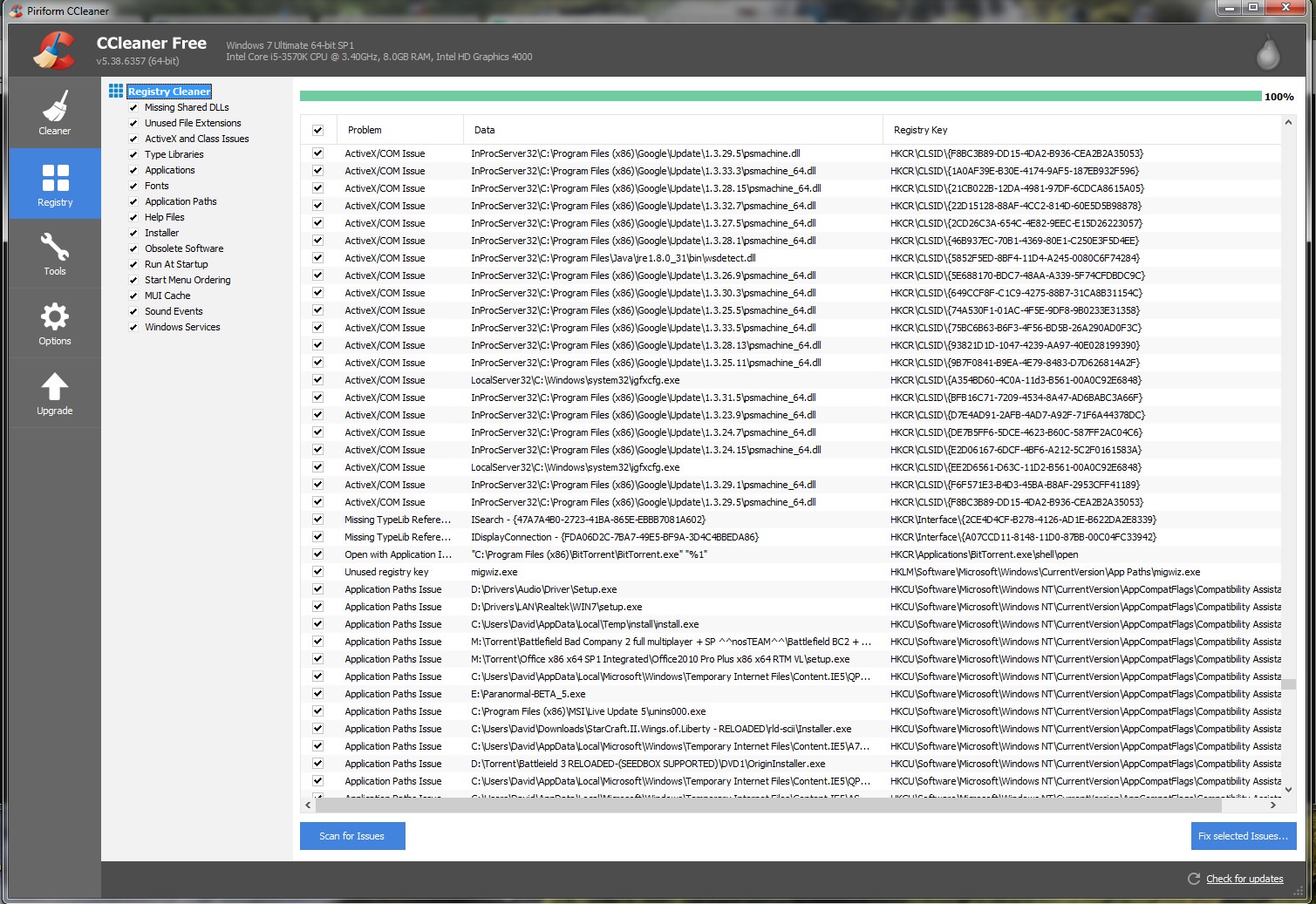Toggle the select-all checkbox in table header

point(317,130)
